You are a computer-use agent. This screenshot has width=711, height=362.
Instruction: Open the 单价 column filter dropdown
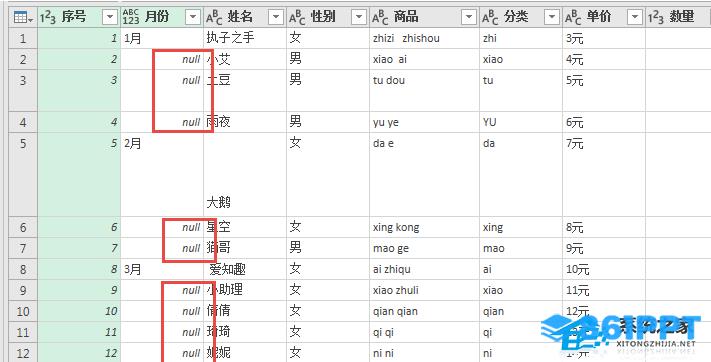click(635, 17)
